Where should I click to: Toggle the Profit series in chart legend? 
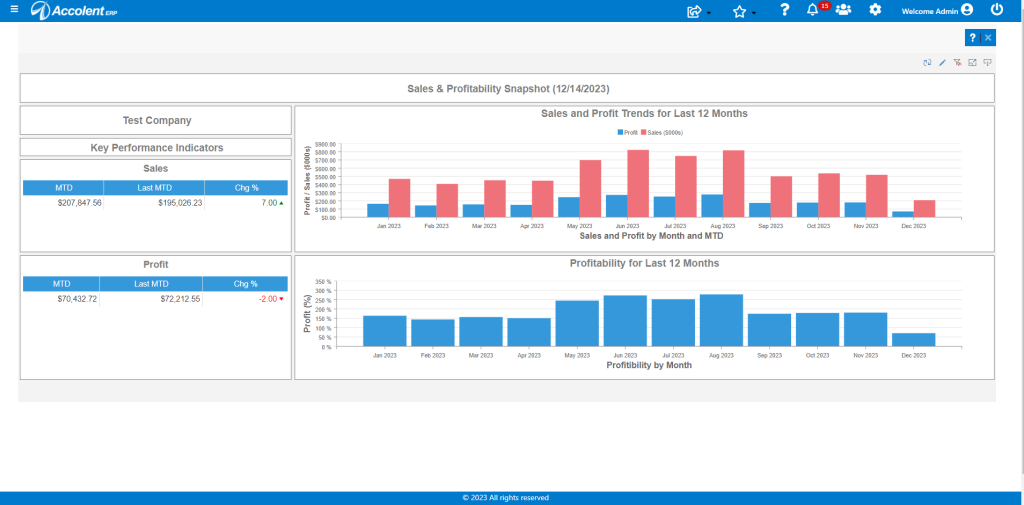point(628,132)
